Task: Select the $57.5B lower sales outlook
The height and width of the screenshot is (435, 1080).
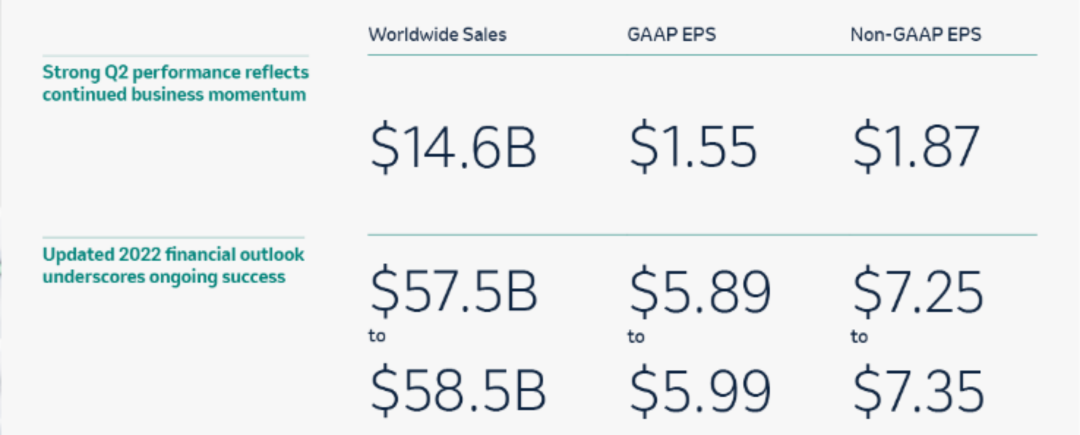Action: [x=455, y=292]
